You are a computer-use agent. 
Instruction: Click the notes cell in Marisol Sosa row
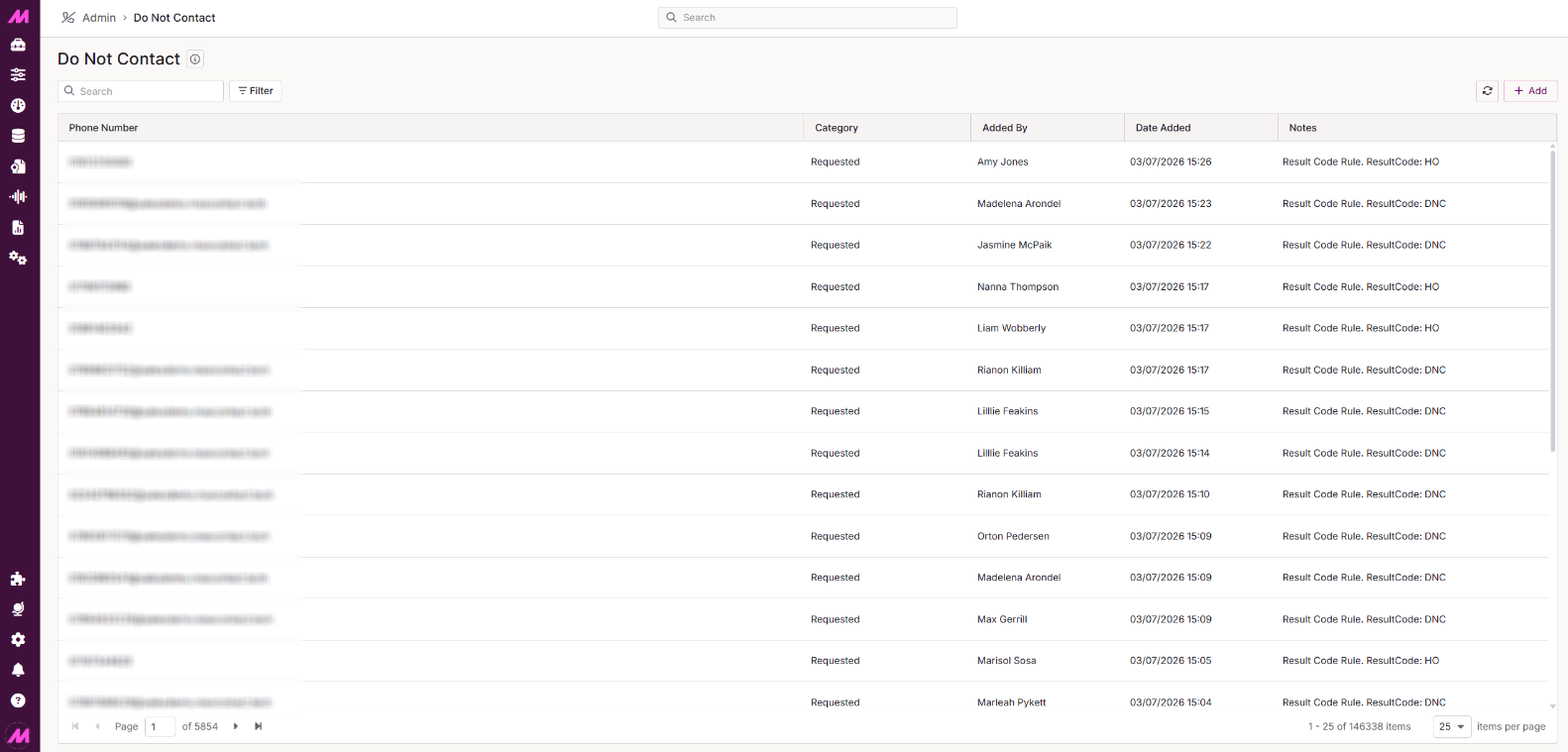pyautogui.click(x=1361, y=661)
